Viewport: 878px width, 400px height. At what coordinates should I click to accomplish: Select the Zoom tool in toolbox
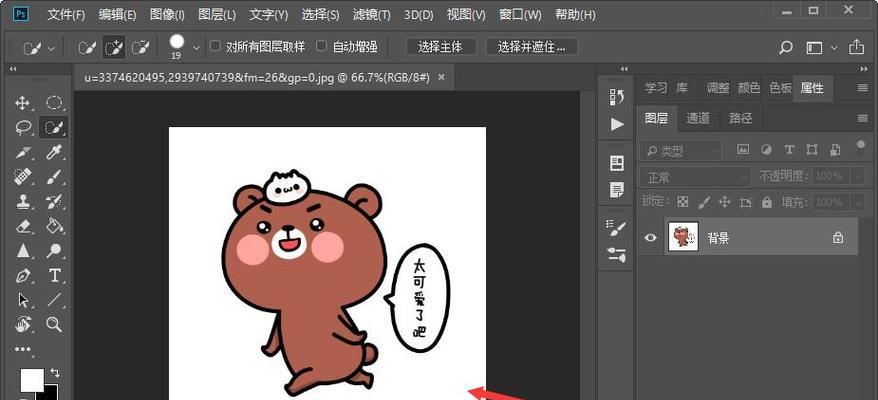(x=54, y=324)
